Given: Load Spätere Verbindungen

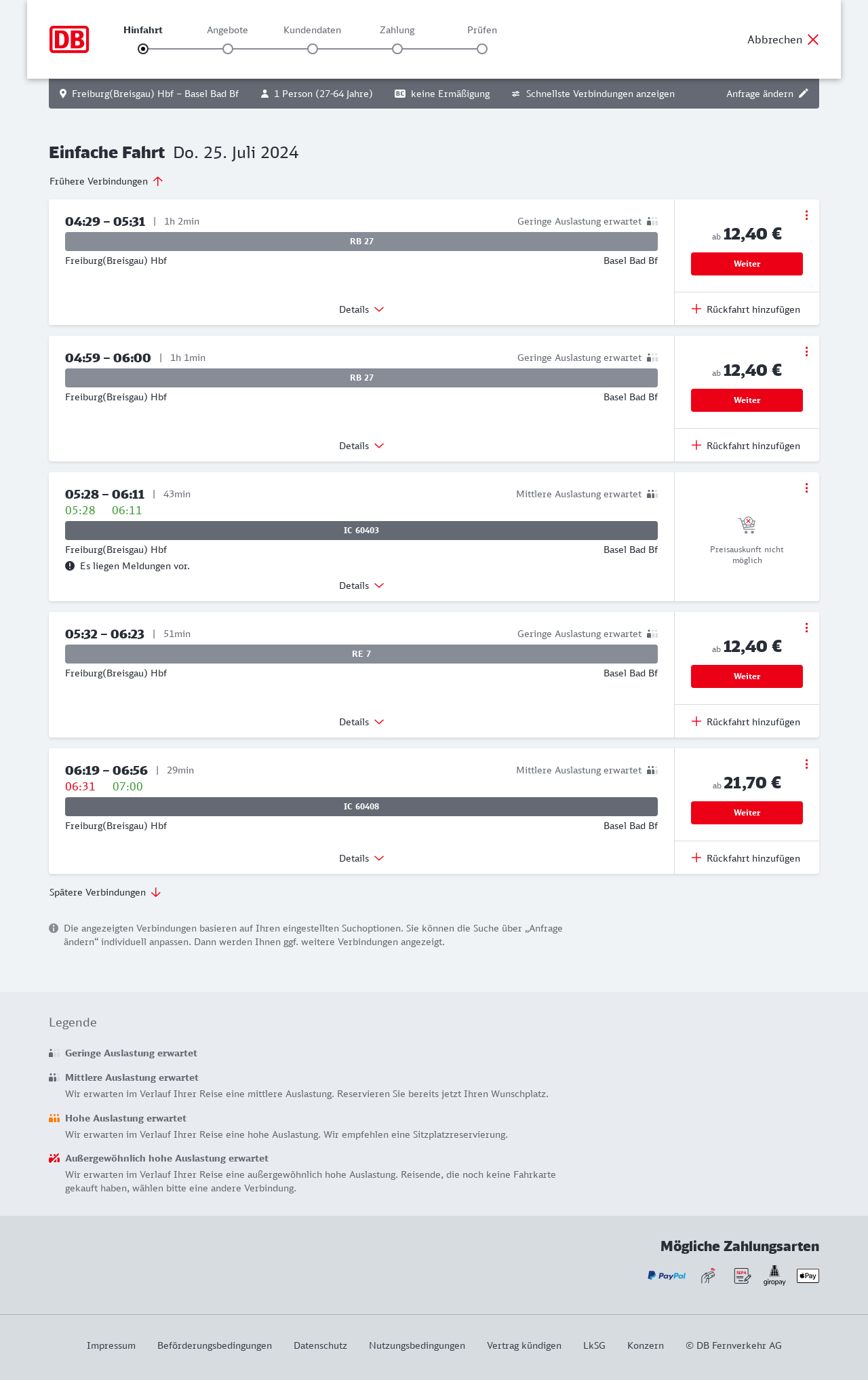Looking at the screenshot, I should pyautogui.click(x=105, y=892).
